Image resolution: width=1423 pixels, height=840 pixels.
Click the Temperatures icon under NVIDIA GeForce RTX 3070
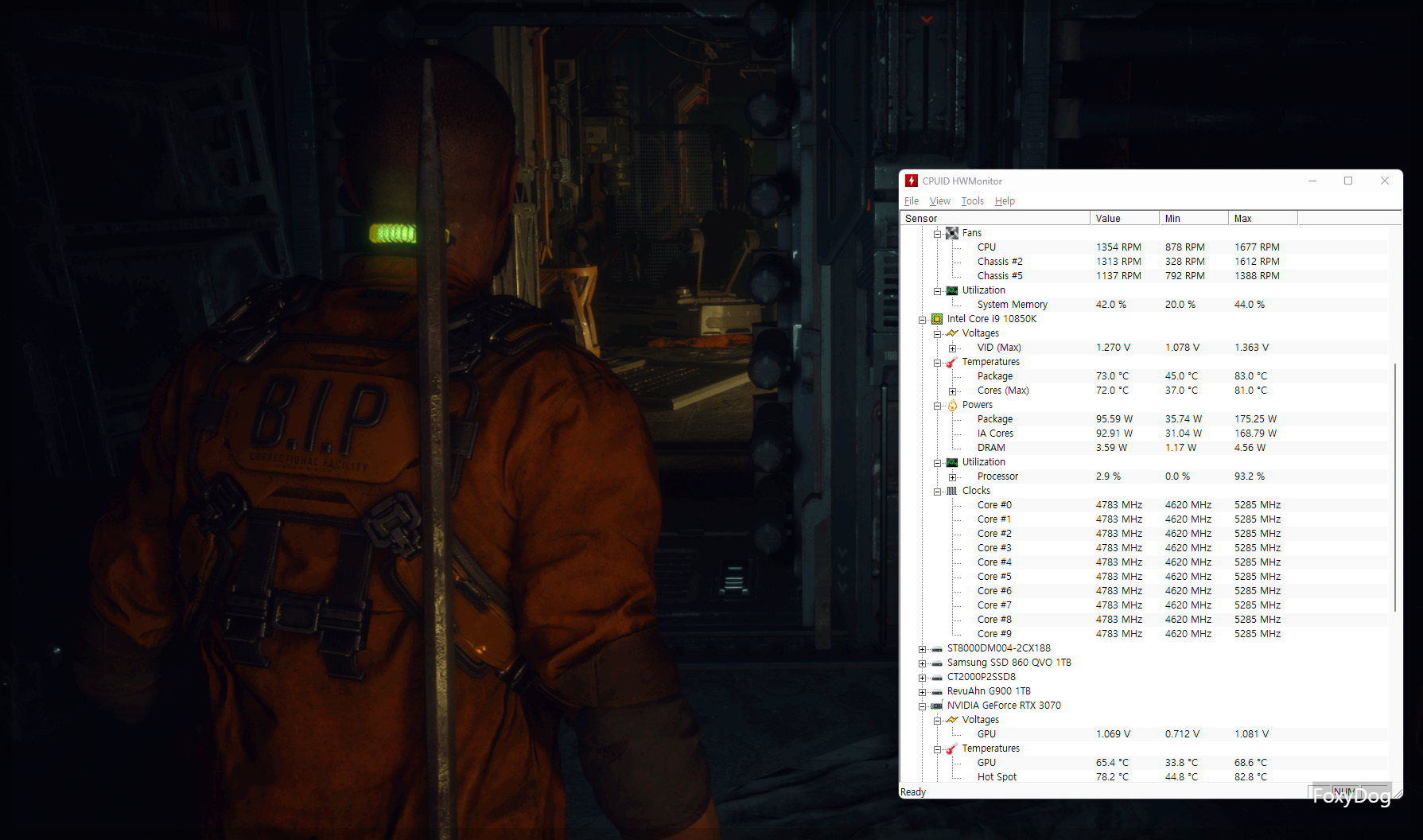click(952, 749)
